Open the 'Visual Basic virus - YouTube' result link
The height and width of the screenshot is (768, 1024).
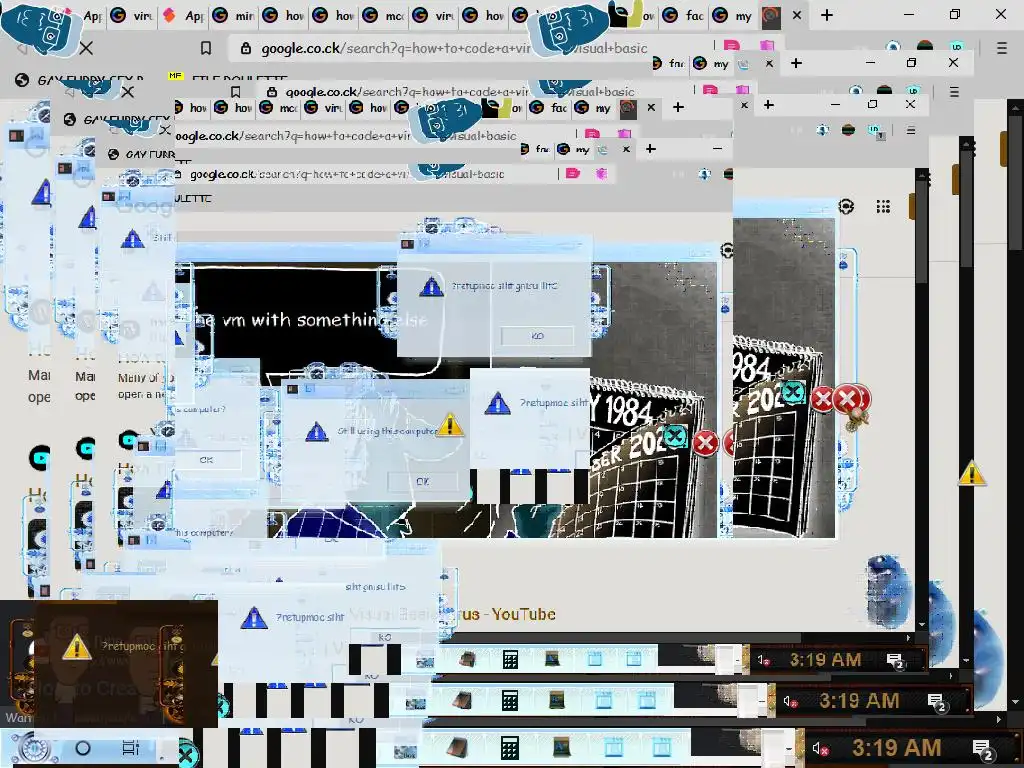[453, 614]
